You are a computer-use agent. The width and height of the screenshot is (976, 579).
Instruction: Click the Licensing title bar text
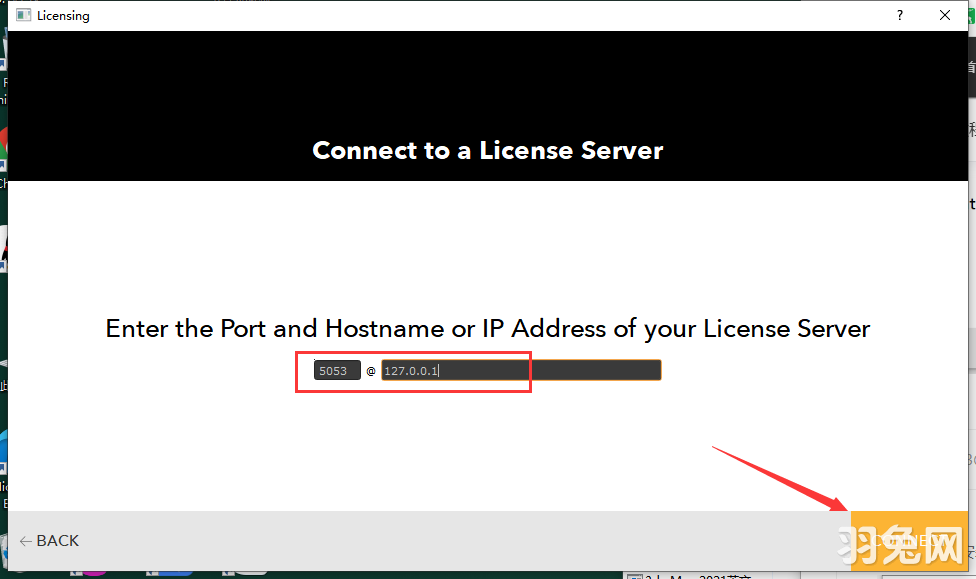coord(63,16)
